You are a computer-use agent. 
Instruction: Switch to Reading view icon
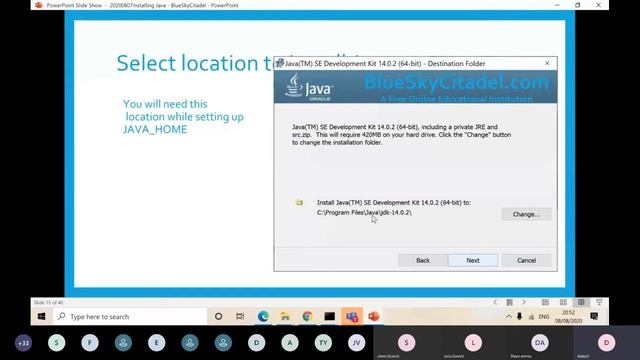pyautogui.click(x=581, y=302)
